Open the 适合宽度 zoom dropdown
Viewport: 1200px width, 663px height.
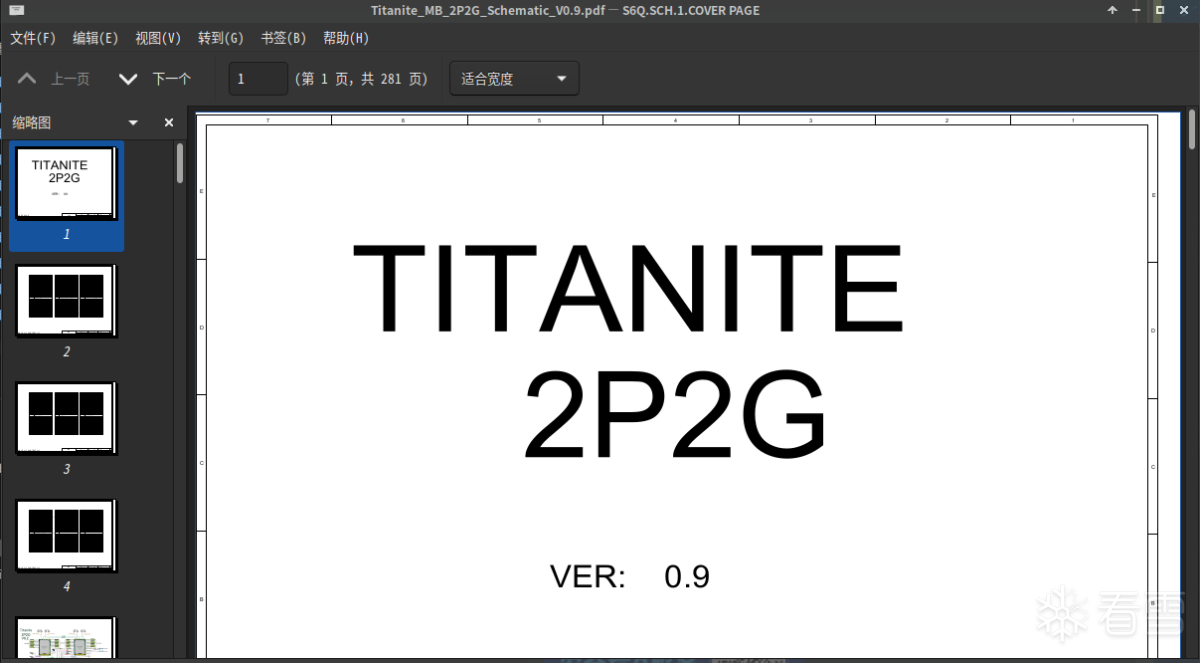(514, 79)
